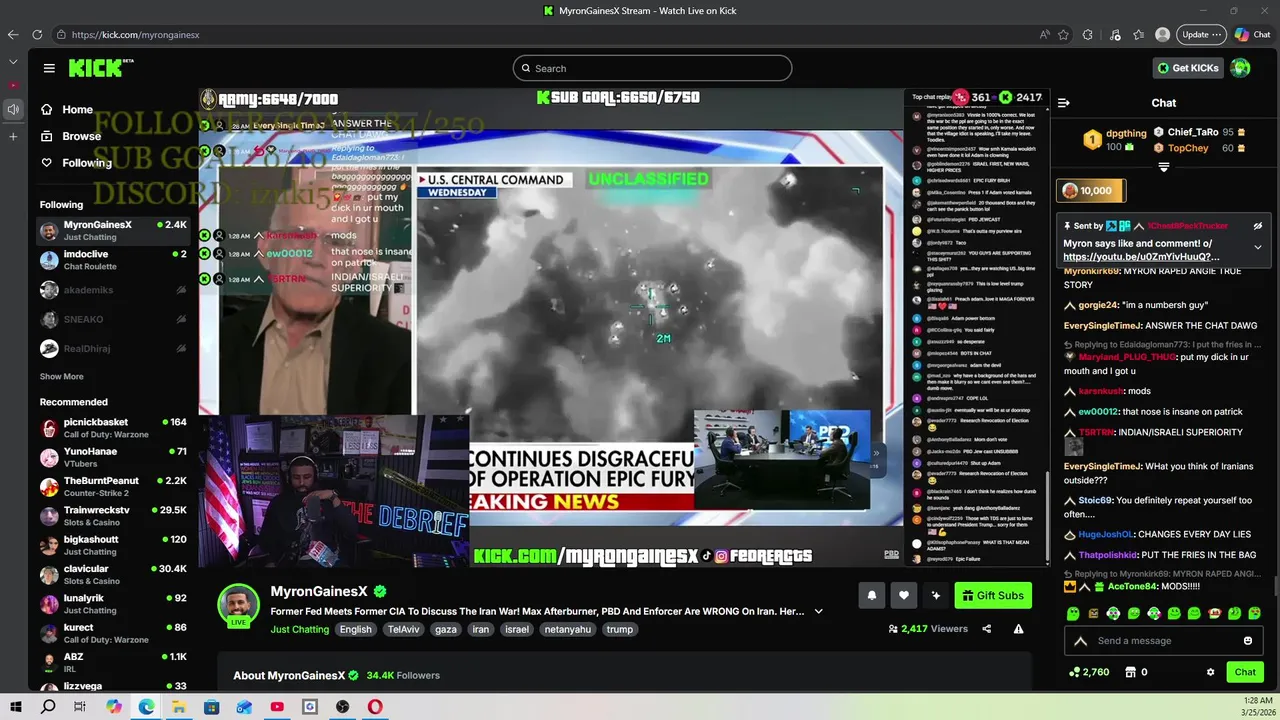The height and width of the screenshot is (720, 1280).
Task: Add page to browser favorites star
Action: [1064, 34]
